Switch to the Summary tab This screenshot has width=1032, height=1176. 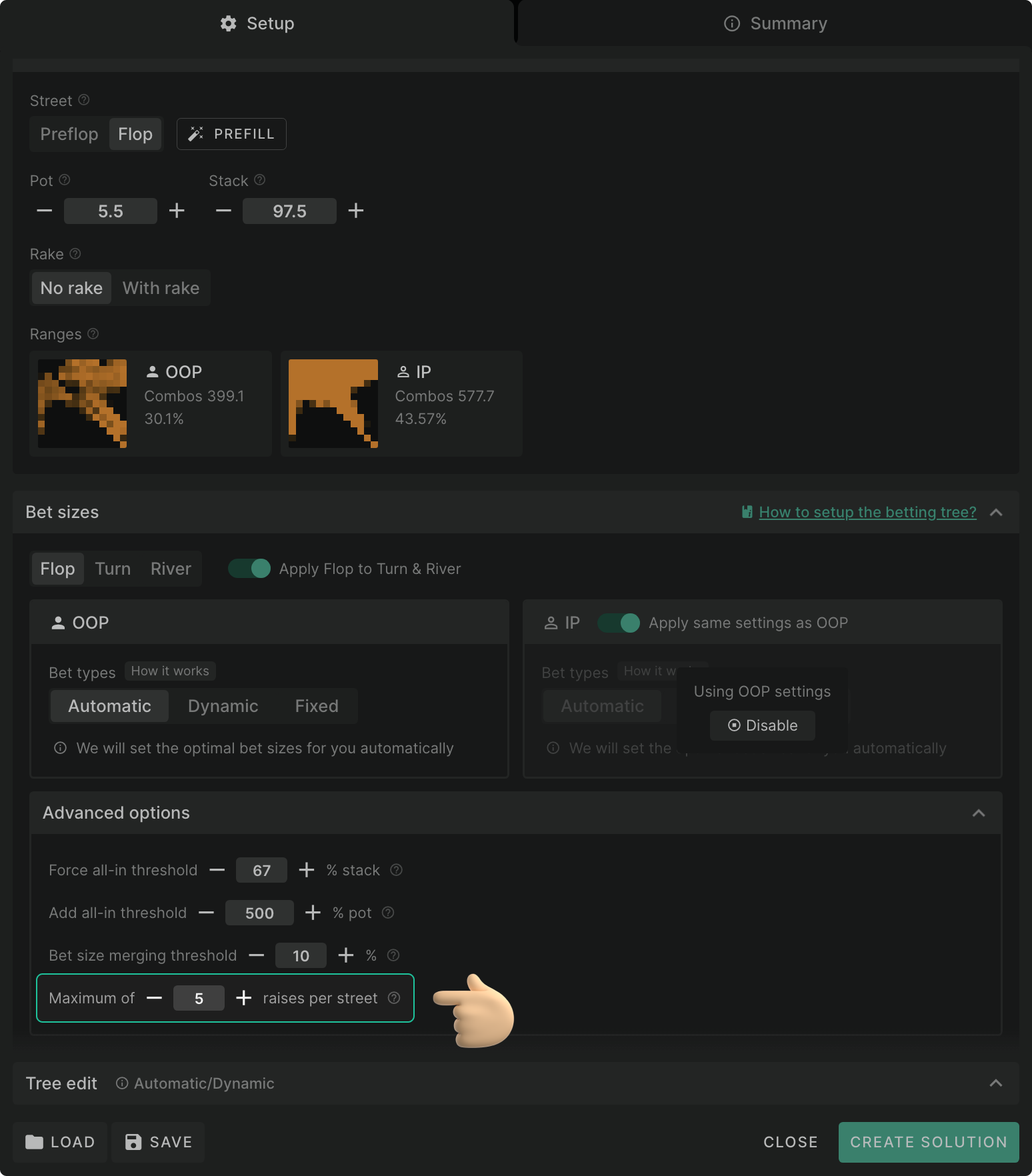click(775, 23)
